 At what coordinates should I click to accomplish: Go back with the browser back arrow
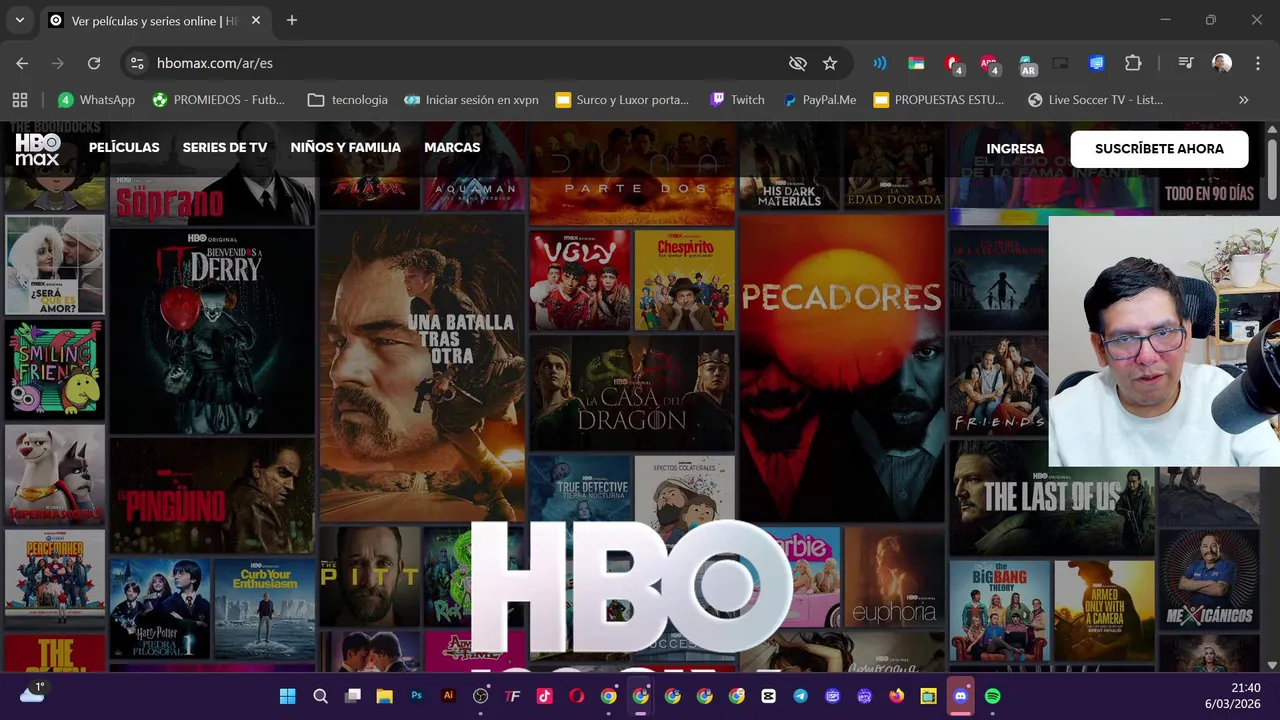[x=22, y=63]
